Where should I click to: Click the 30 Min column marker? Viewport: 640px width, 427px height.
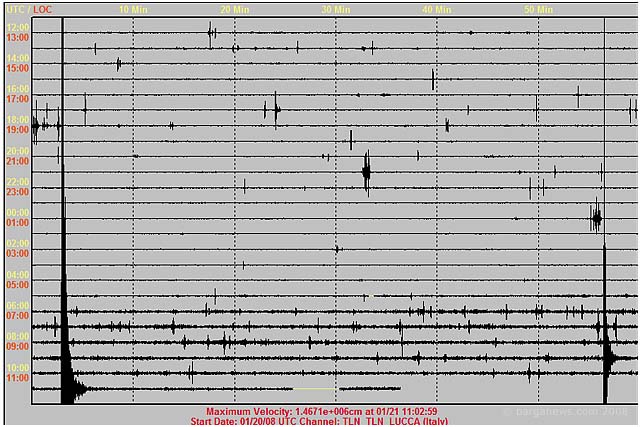click(x=335, y=9)
